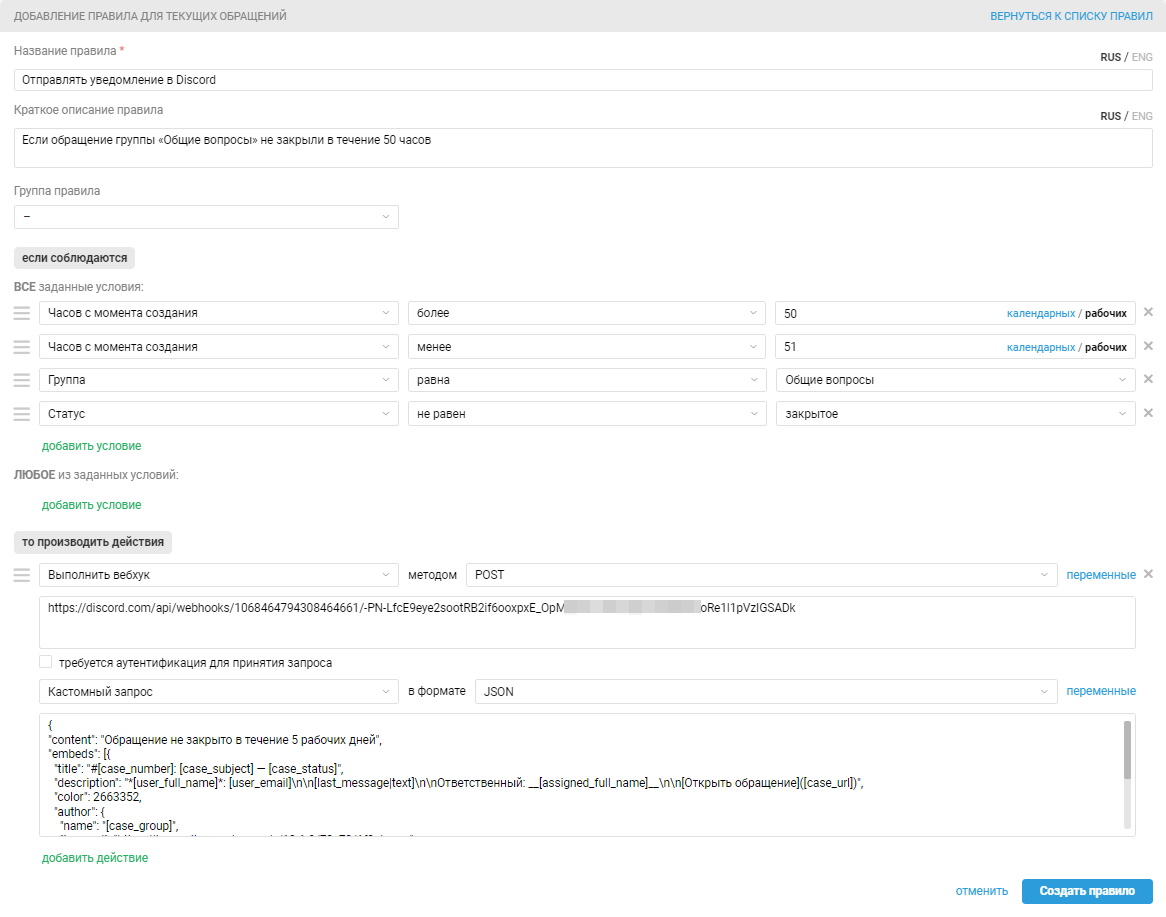Open переменные next to POST method
Image resolution: width=1166 pixels, height=917 pixels.
tap(1101, 575)
